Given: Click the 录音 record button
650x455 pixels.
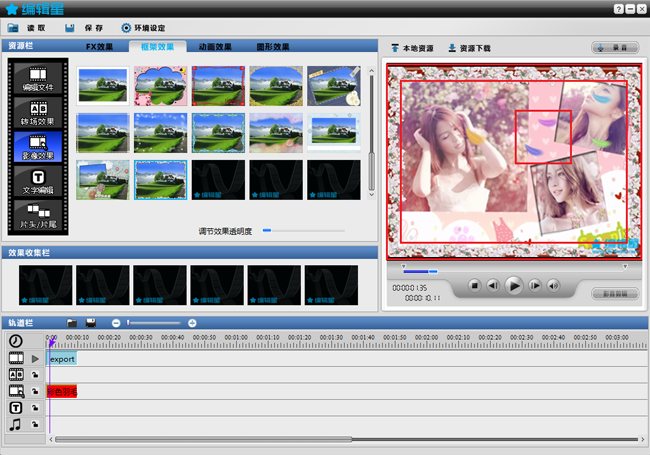Looking at the screenshot, I should [x=616, y=47].
